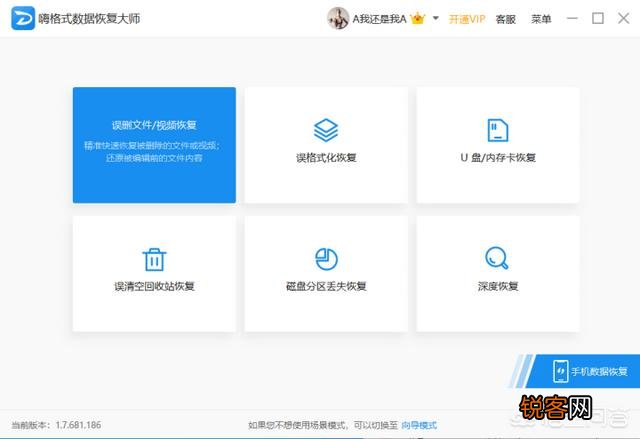Switch to 向导模式 via link

tap(419, 426)
